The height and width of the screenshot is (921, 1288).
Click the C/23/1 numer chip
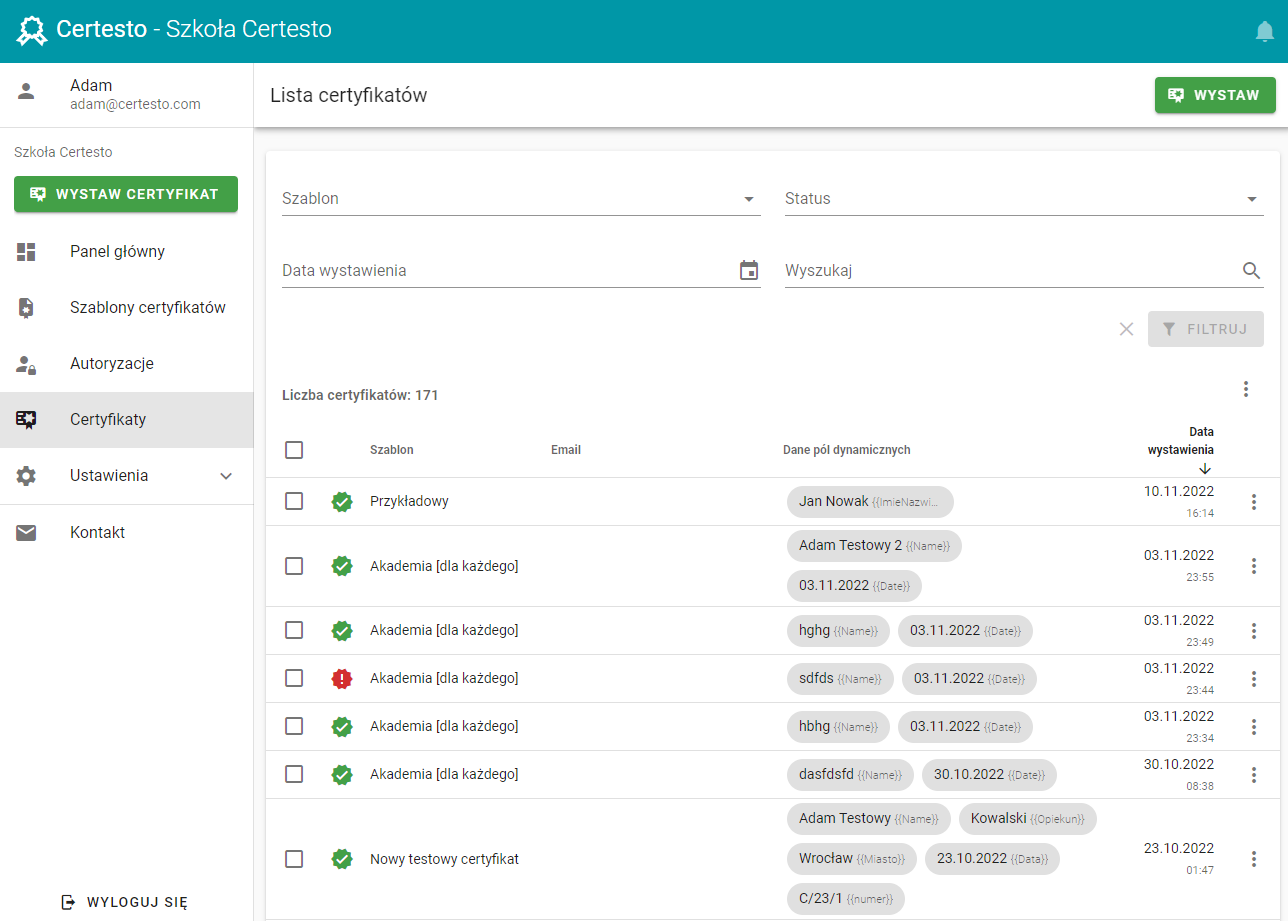846,898
